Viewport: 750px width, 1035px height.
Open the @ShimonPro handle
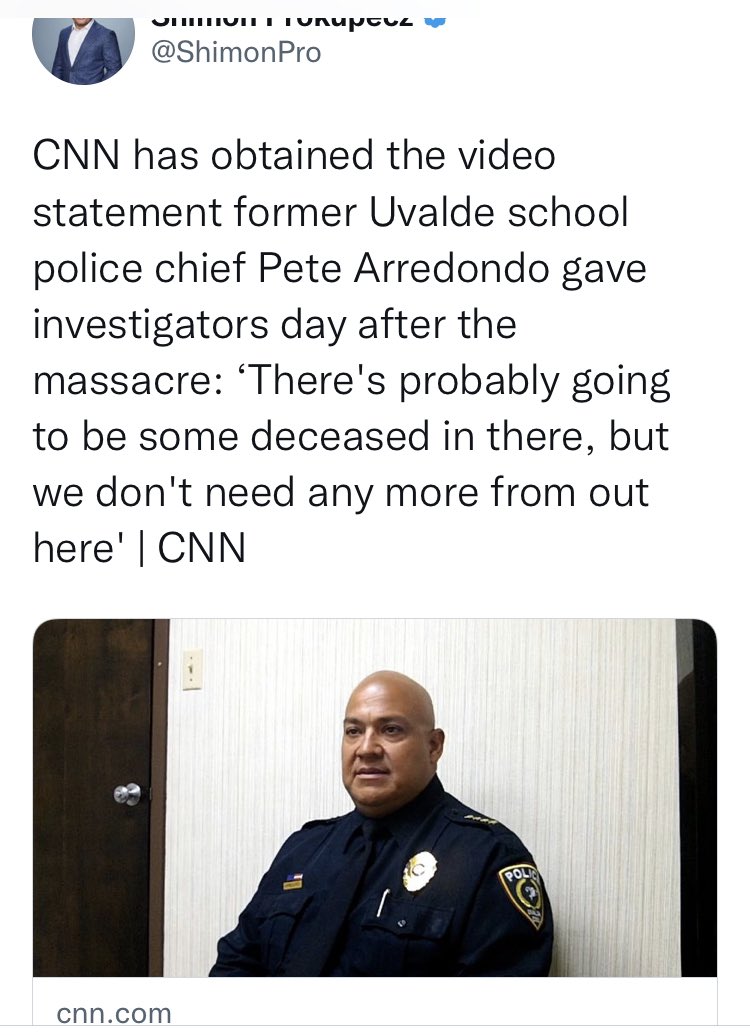tap(236, 53)
